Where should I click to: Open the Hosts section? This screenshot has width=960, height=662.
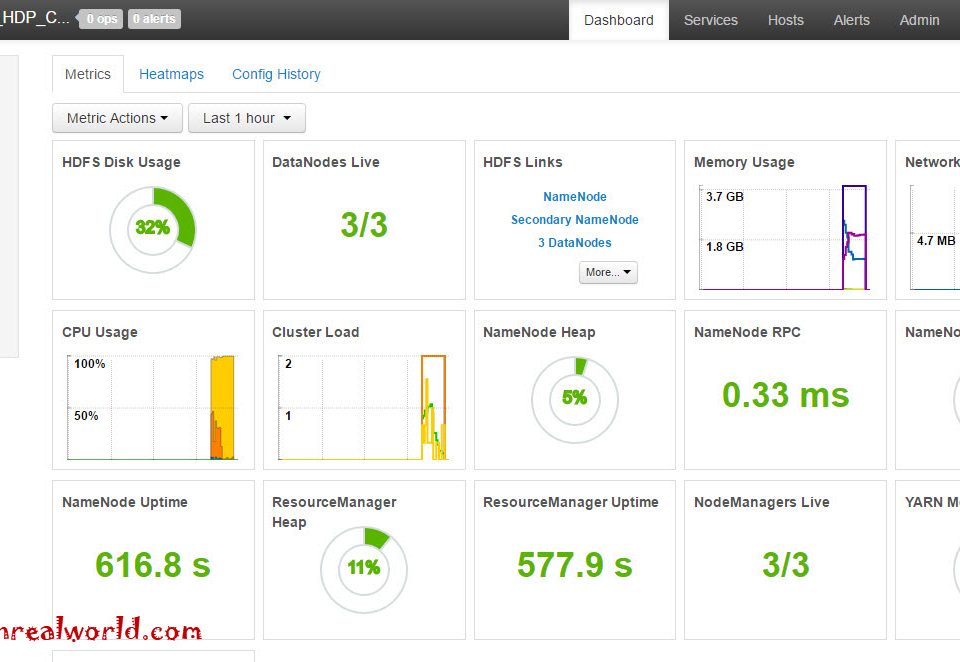(785, 20)
